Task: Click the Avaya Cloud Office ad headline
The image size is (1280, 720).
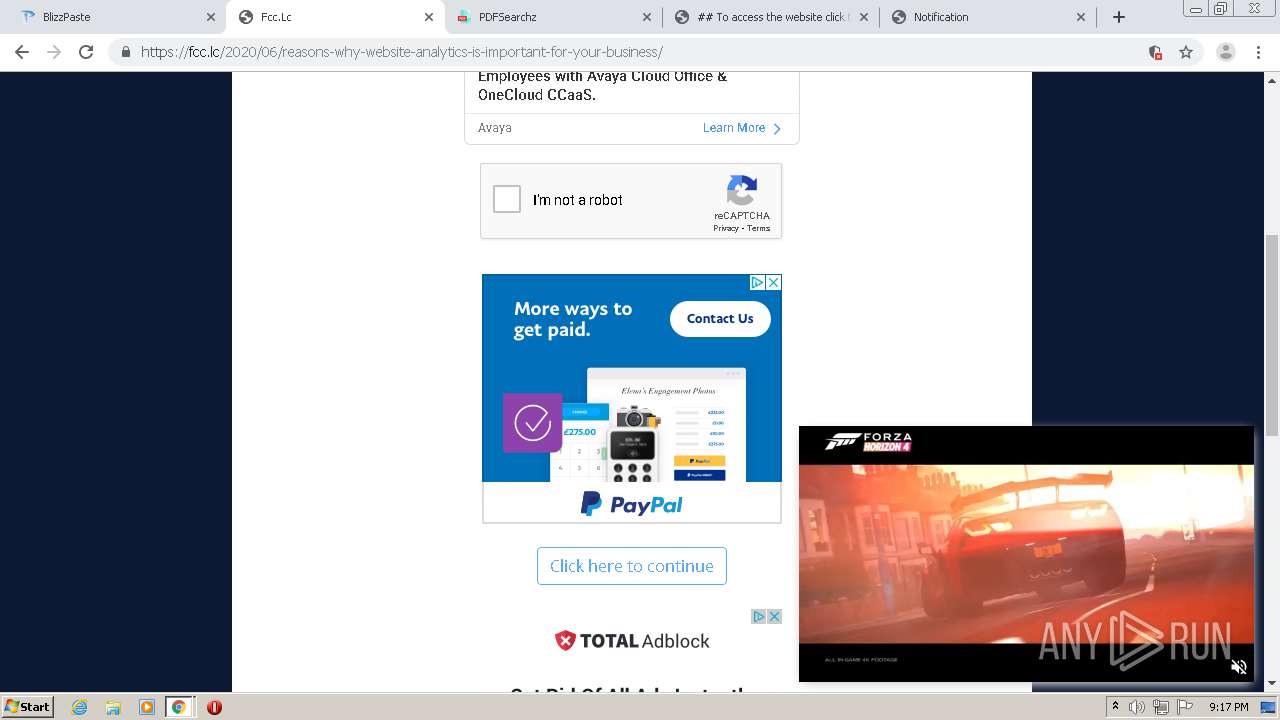Action: (602, 85)
